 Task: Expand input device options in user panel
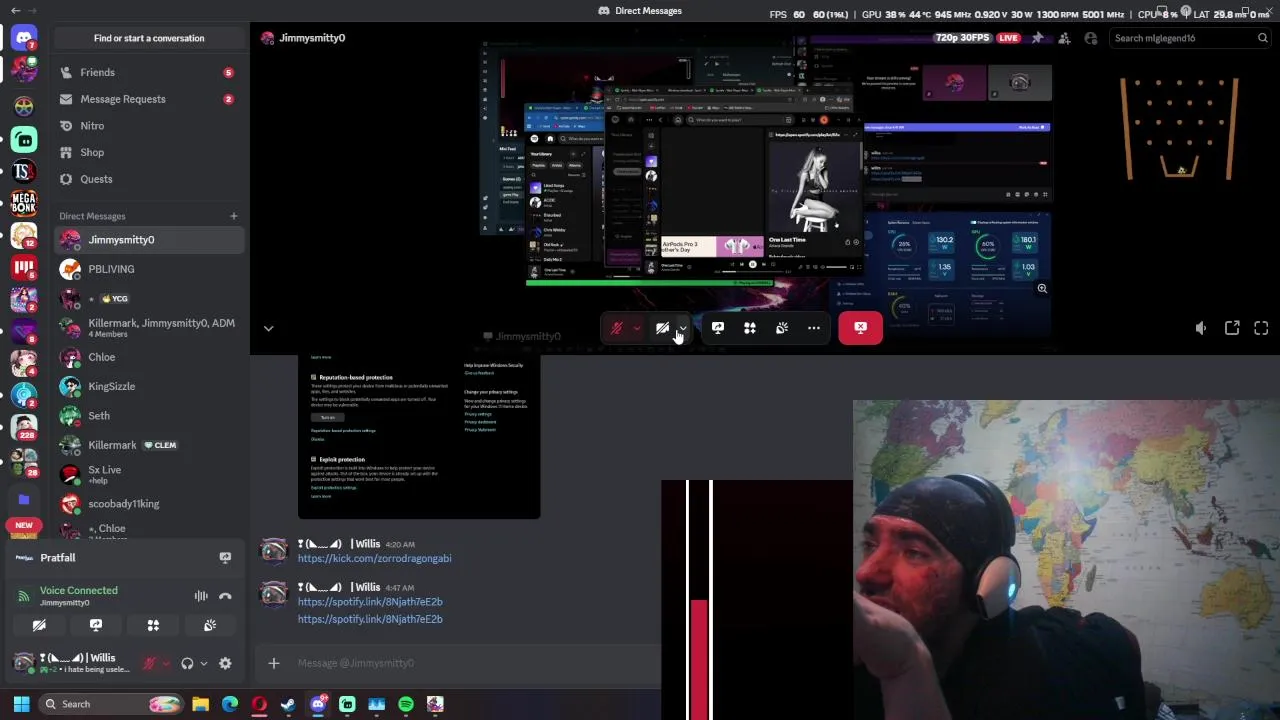(x=166, y=663)
